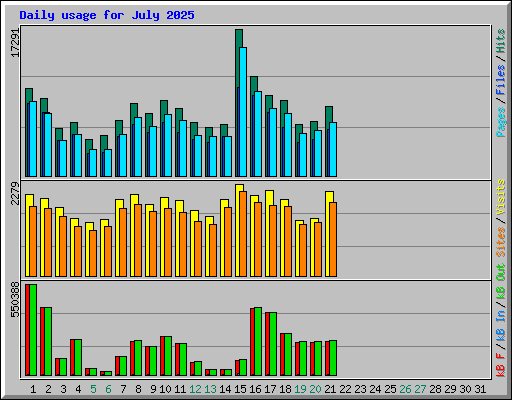512x400 pixels.
Task: Click day label 10 on the x-axis
Action: pos(165,389)
